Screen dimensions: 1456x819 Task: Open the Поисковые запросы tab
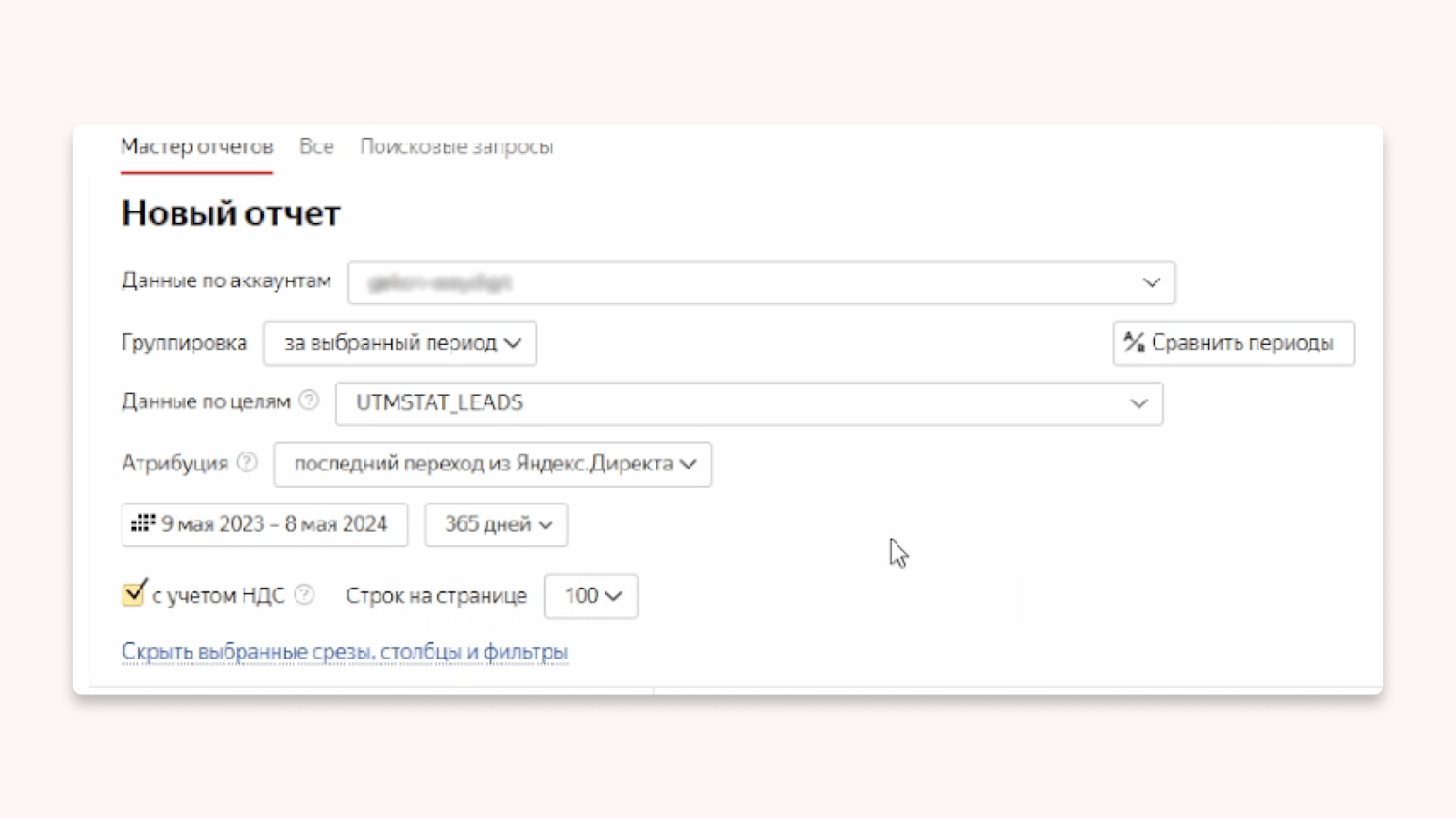pos(457,147)
